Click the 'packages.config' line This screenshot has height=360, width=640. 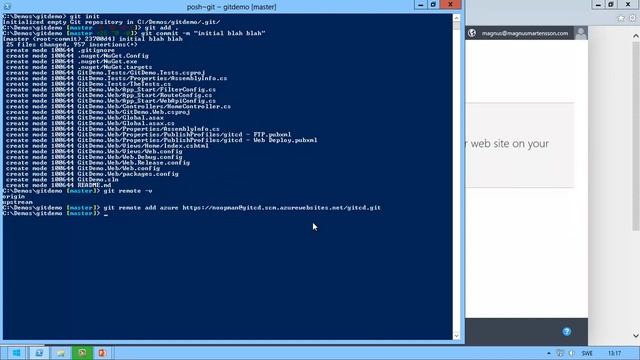92,174
